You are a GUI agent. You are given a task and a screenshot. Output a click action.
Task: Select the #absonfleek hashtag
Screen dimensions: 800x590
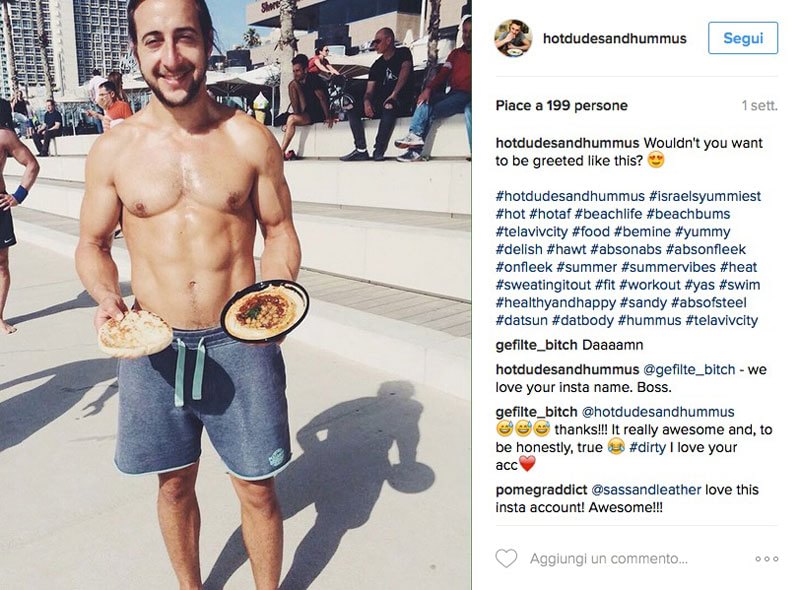pos(706,249)
